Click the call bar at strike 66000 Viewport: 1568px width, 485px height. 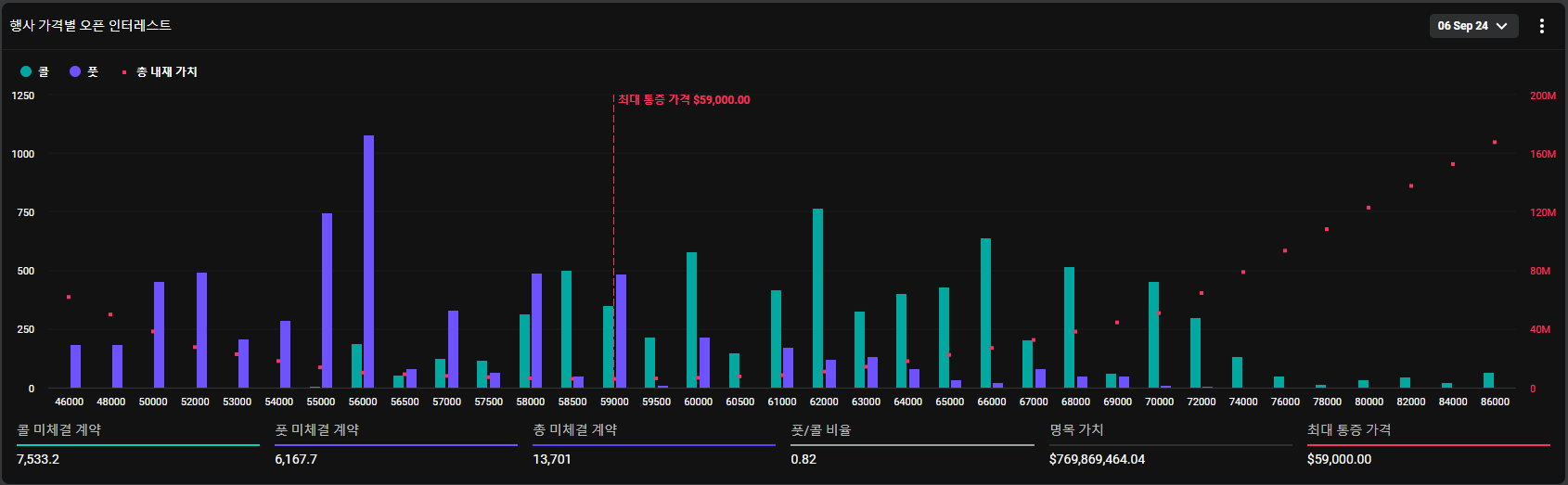(x=985, y=313)
